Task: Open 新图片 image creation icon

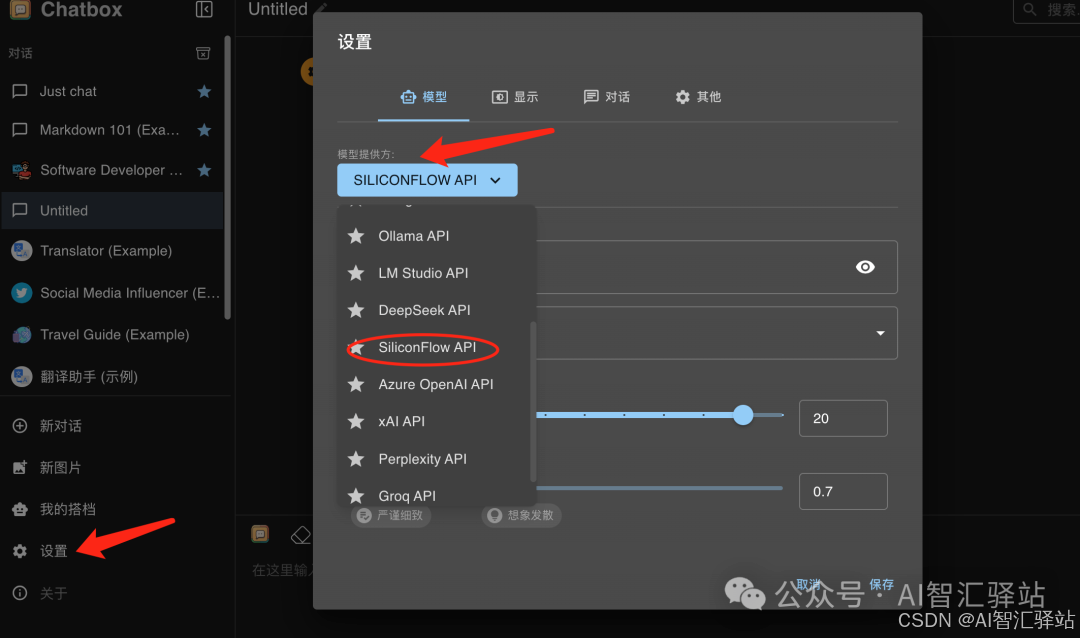Action: (x=19, y=467)
